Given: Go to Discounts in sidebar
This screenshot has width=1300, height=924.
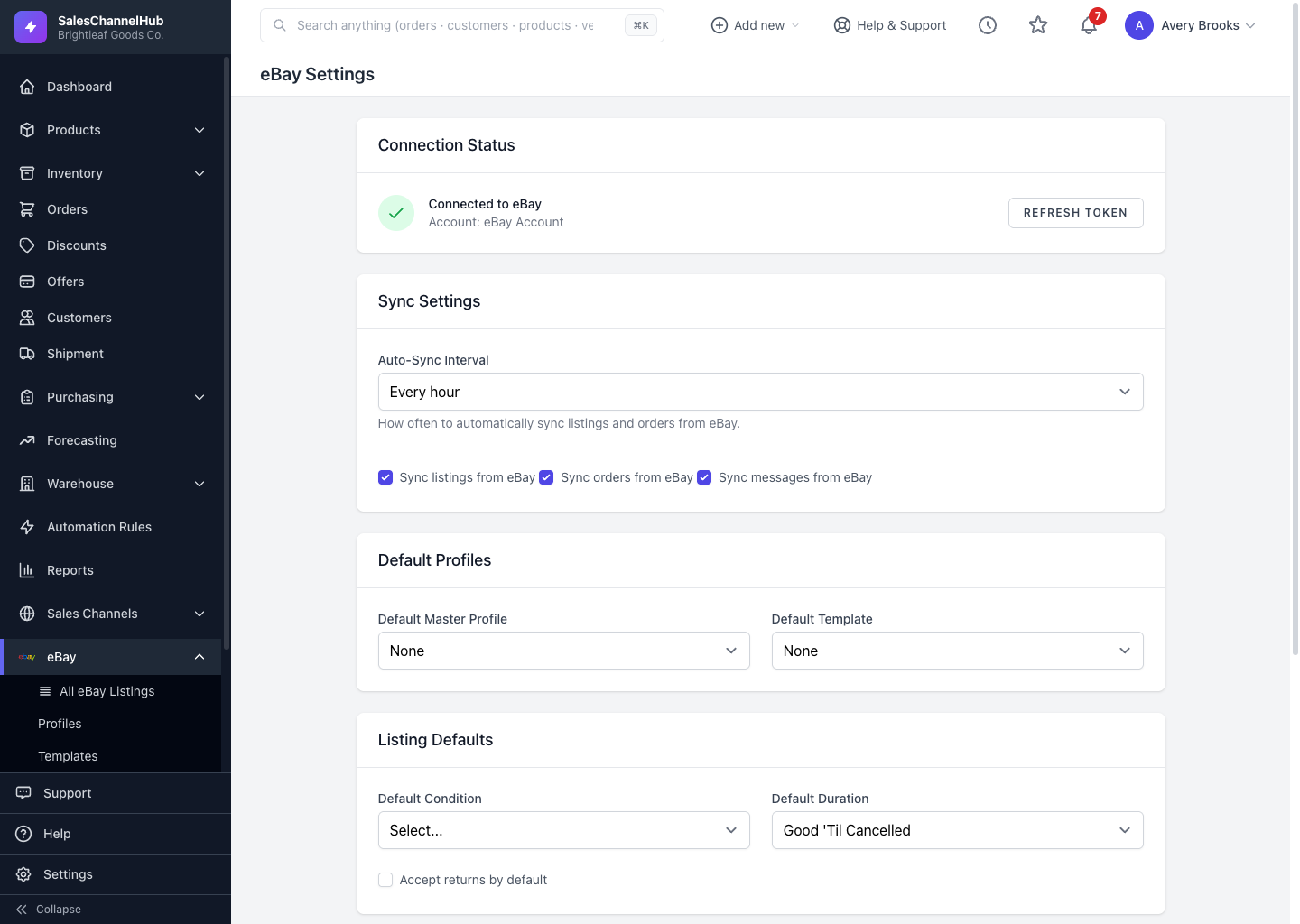Looking at the screenshot, I should pyautogui.click(x=110, y=245).
